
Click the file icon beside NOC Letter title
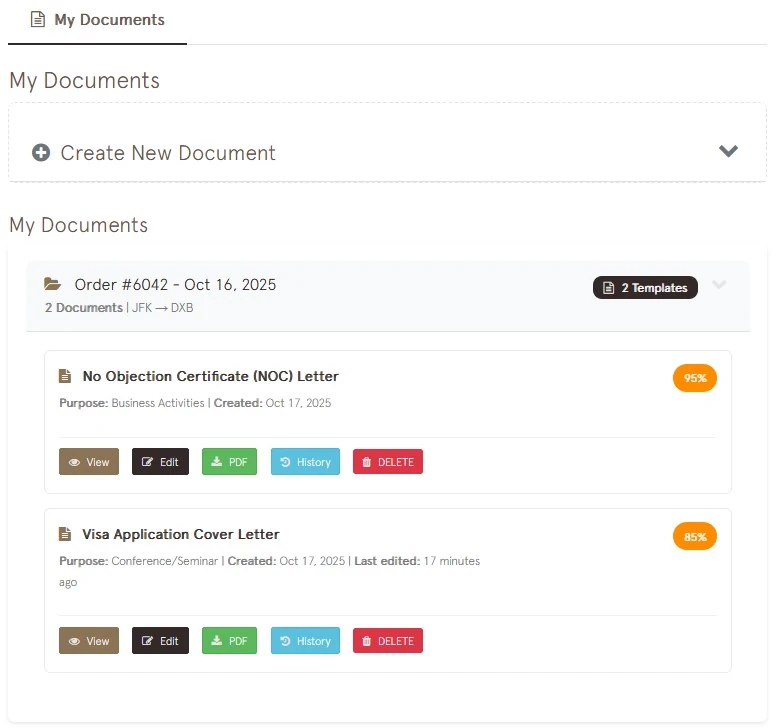pos(66,377)
